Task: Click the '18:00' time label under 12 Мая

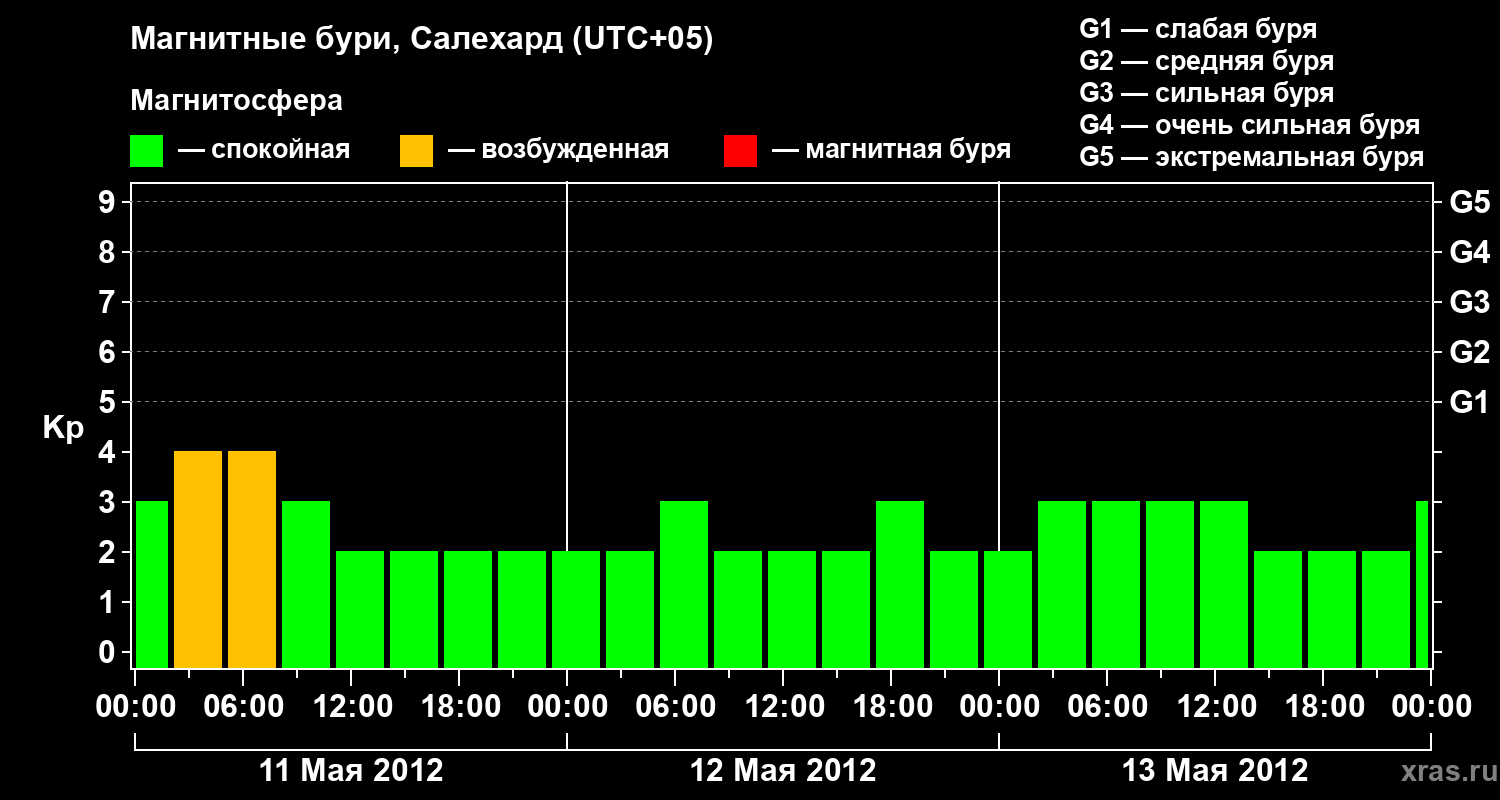Action: point(891,707)
